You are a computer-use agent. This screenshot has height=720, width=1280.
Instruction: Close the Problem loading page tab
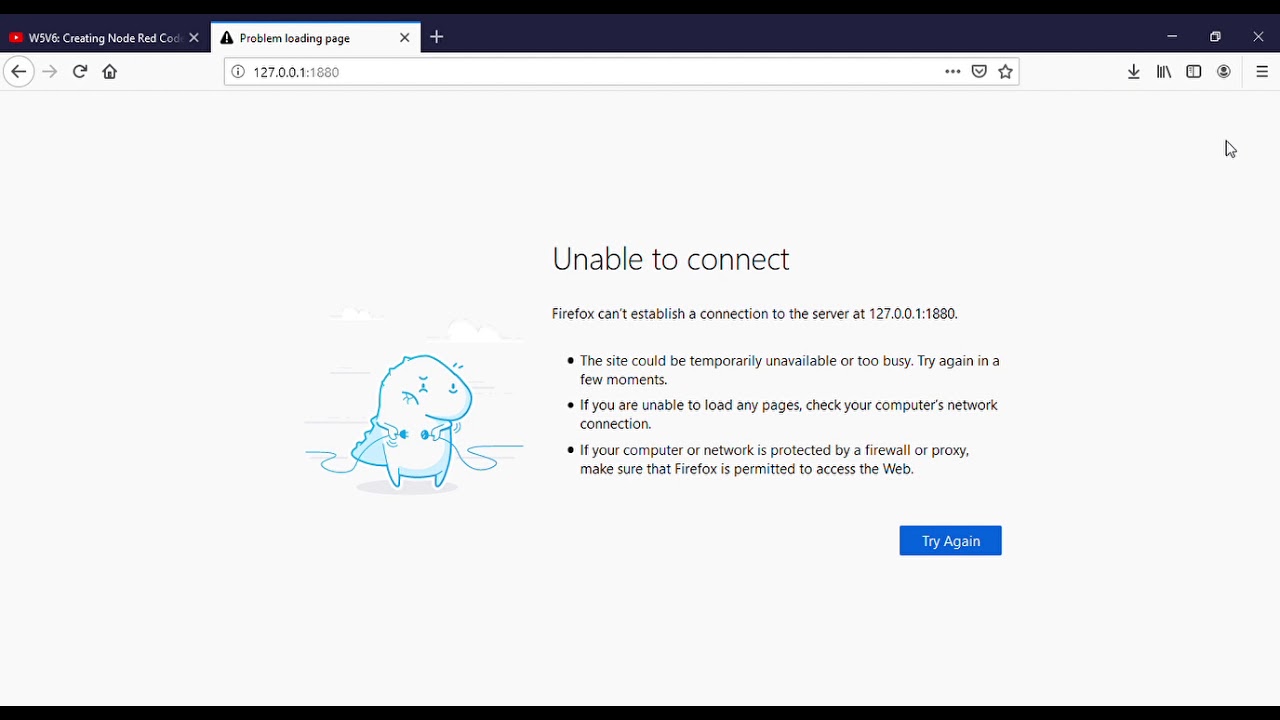point(405,38)
